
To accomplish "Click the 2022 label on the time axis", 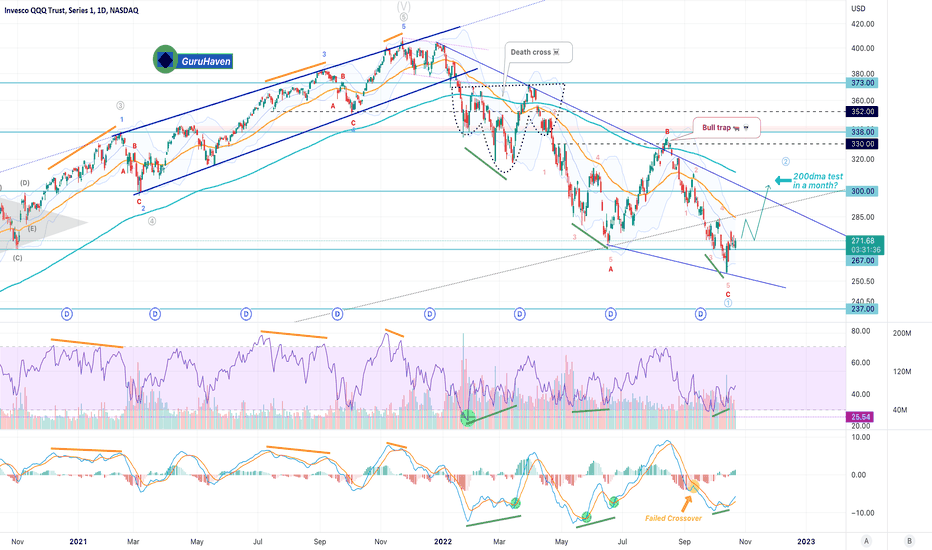I will coord(443,542).
